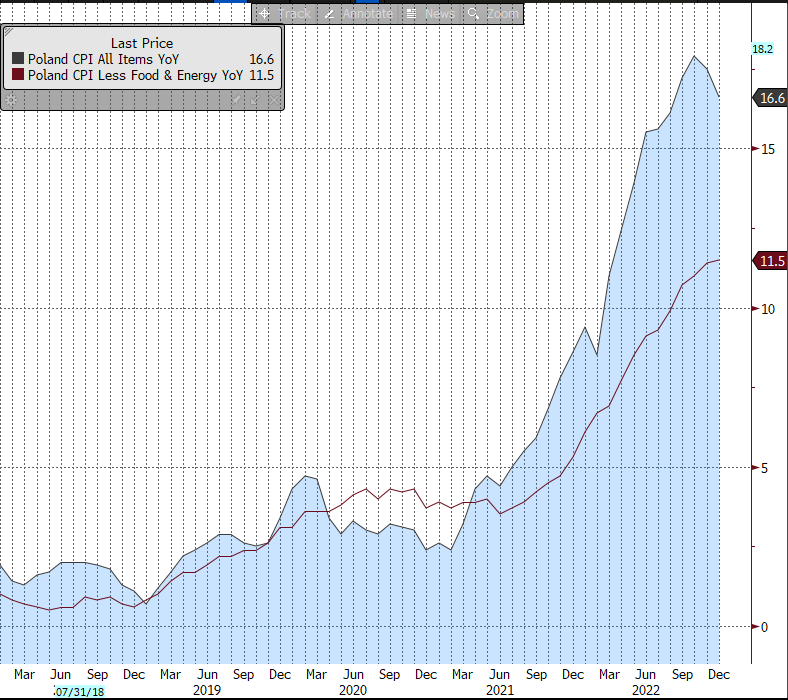Click the 16.6 axis price flag
Viewport: 788px width, 700px height.
(x=769, y=98)
